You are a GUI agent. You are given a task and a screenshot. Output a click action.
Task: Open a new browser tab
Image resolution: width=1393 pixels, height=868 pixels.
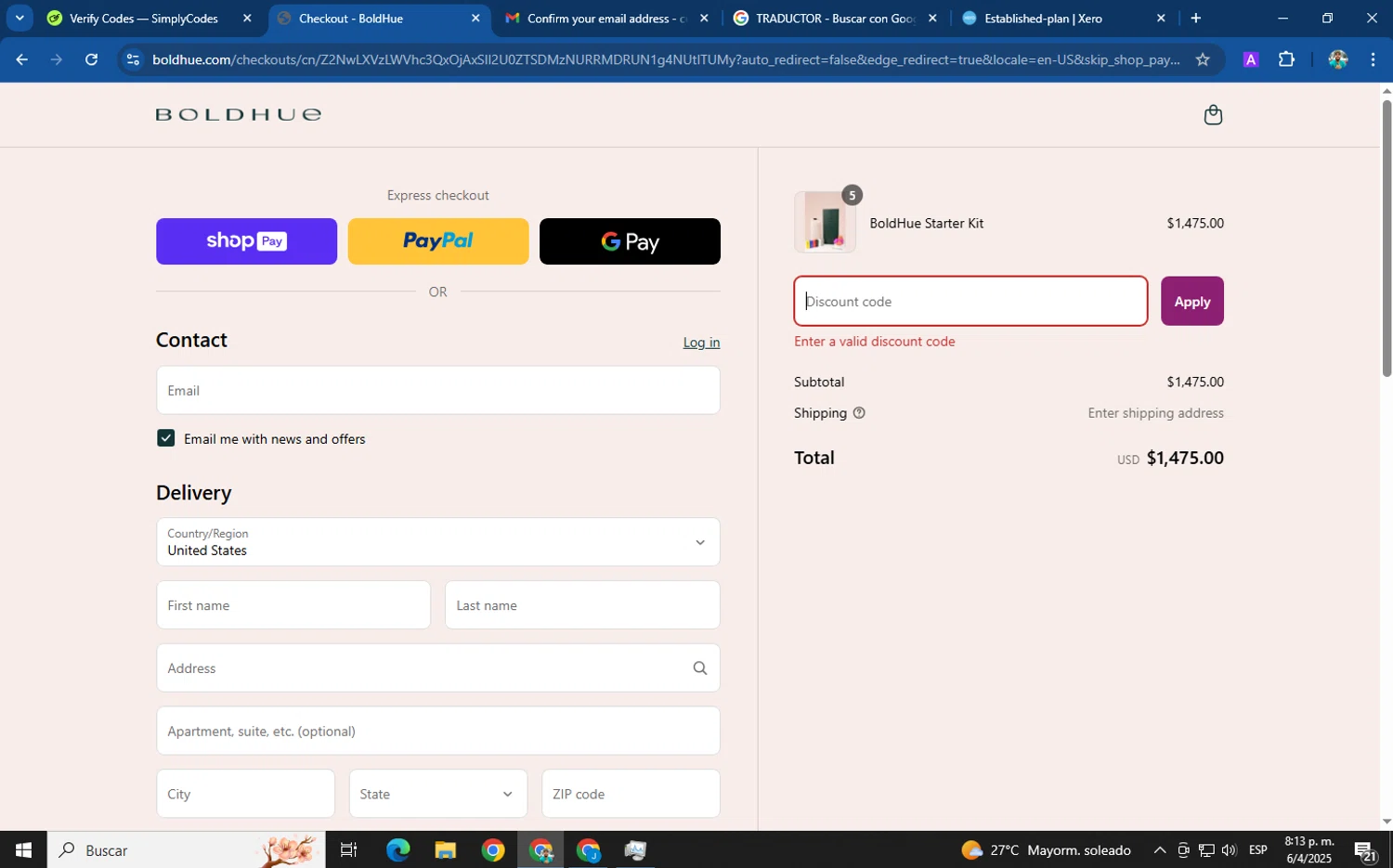click(x=1196, y=19)
